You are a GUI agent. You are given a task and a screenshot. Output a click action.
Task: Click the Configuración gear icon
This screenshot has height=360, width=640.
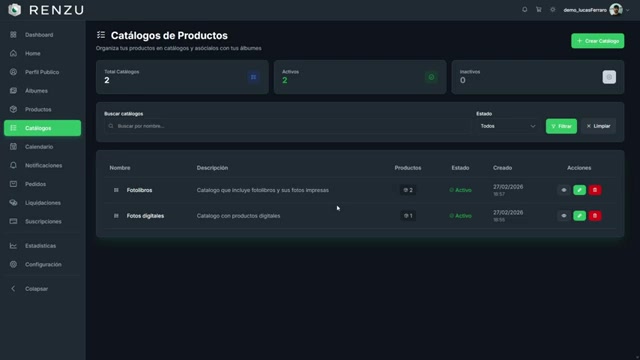click(x=13, y=264)
